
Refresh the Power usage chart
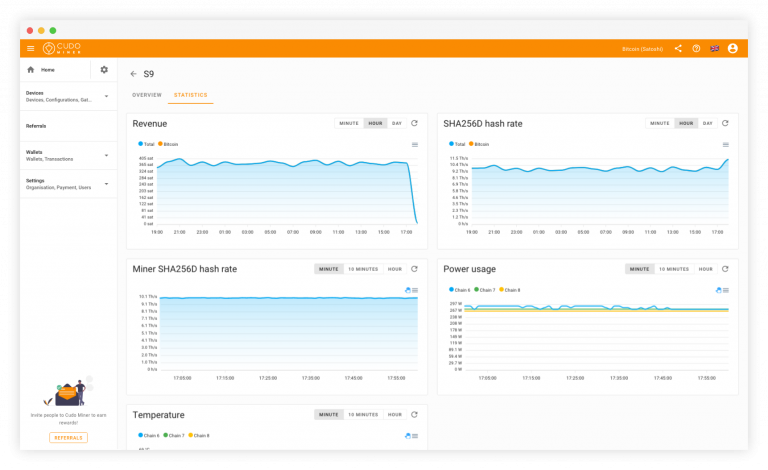tap(725, 269)
